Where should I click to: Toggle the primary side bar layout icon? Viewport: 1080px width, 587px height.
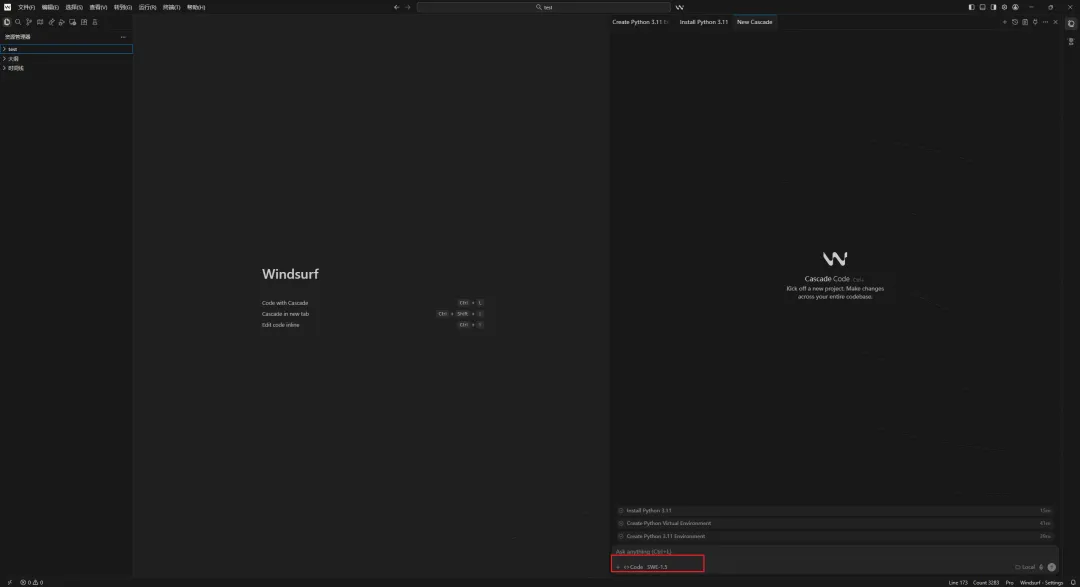[971, 7]
